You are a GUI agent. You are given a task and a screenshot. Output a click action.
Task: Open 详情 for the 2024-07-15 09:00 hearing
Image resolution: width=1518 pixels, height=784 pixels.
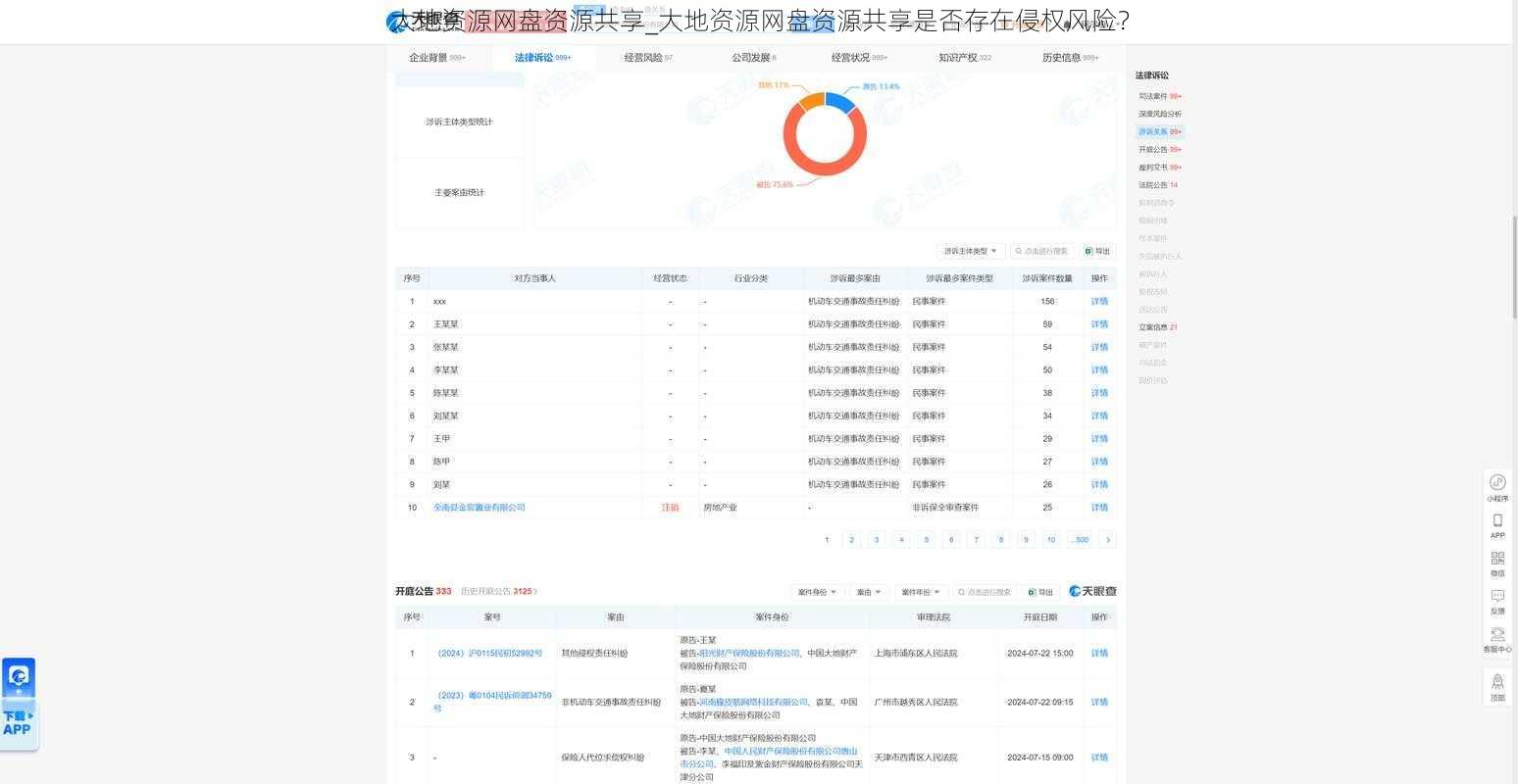click(x=1099, y=758)
